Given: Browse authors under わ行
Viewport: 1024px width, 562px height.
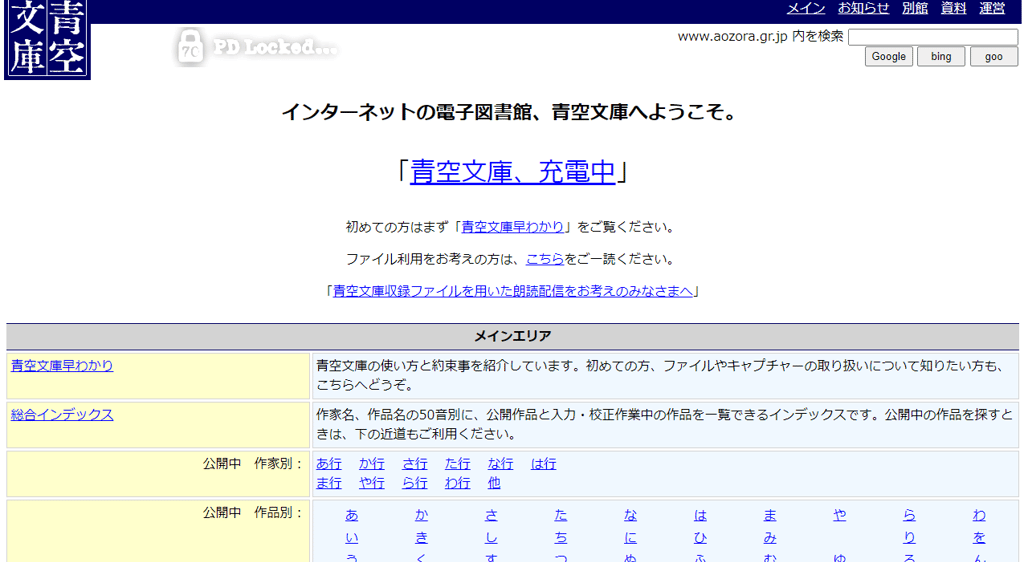Looking at the screenshot, I should pyautogui.click(x=457, y=483).
